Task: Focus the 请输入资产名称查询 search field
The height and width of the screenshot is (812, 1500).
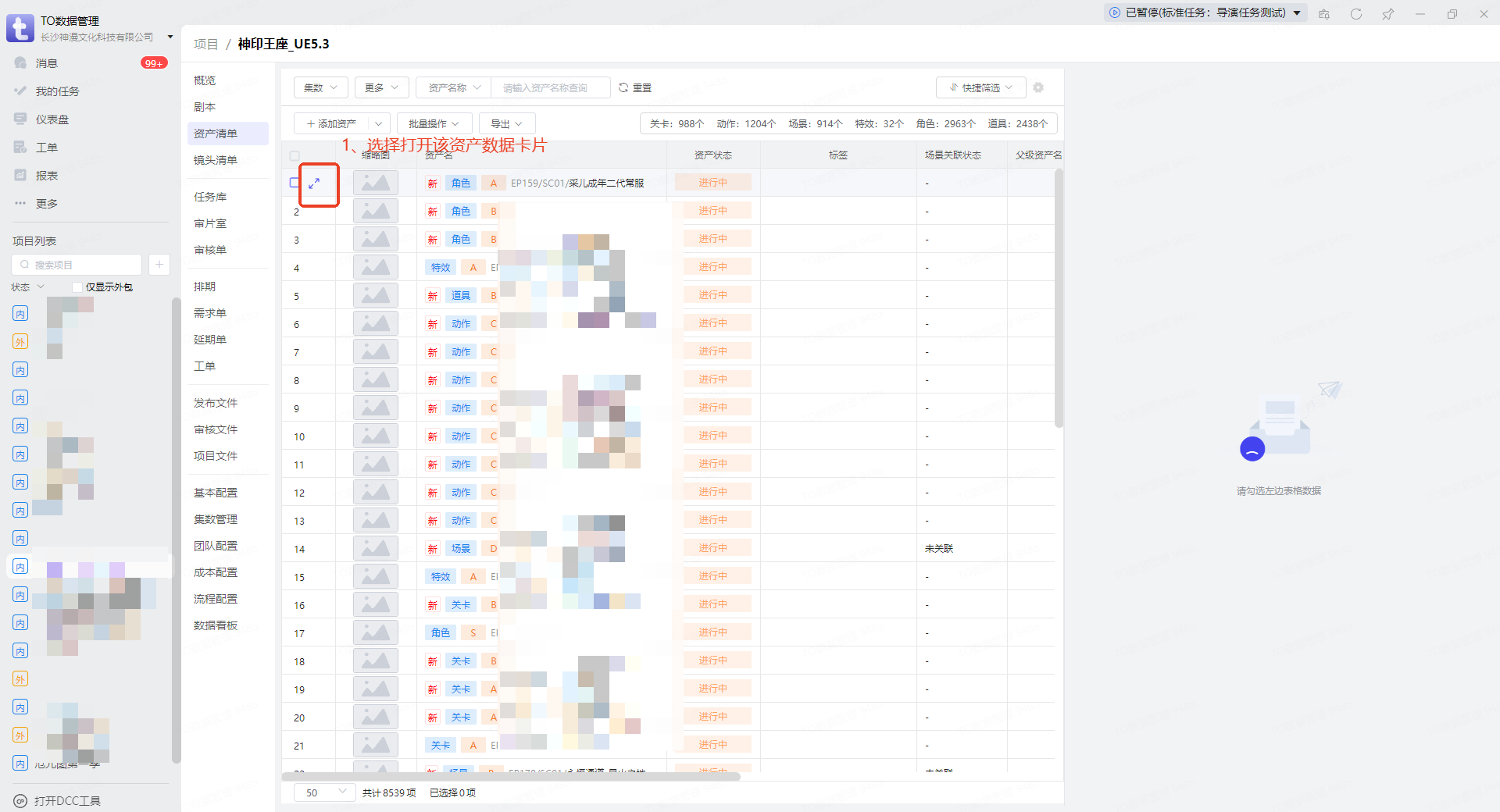Action: point(550,87)
